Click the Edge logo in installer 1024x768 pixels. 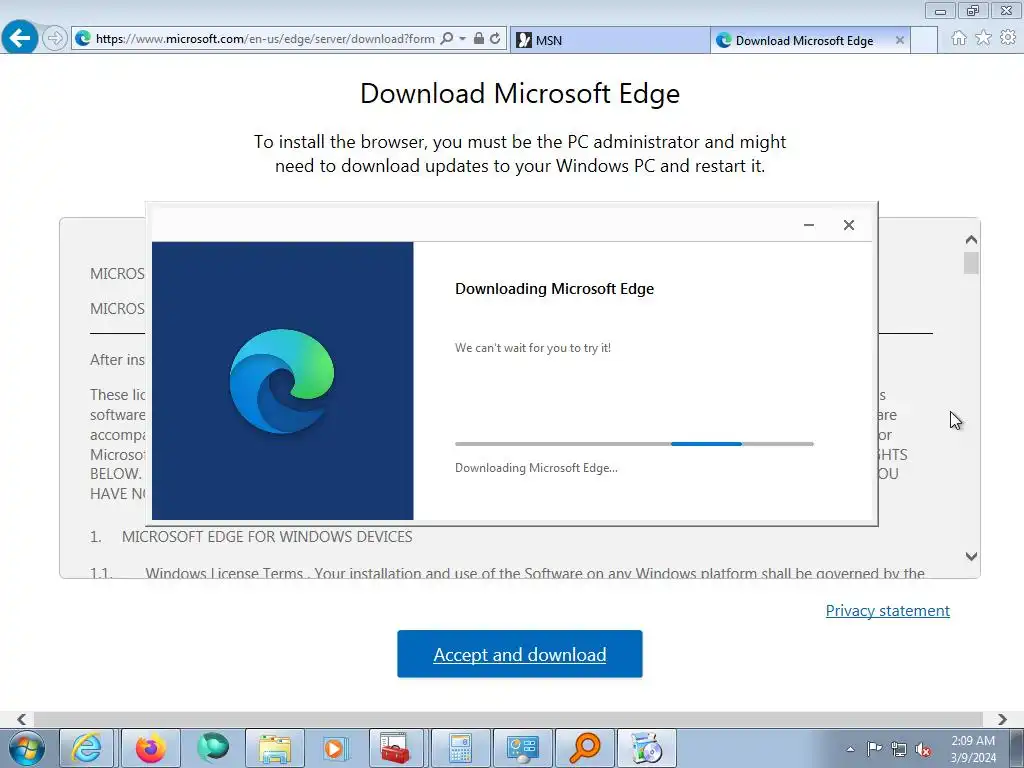pyautogui.click(x=282, y=381)
